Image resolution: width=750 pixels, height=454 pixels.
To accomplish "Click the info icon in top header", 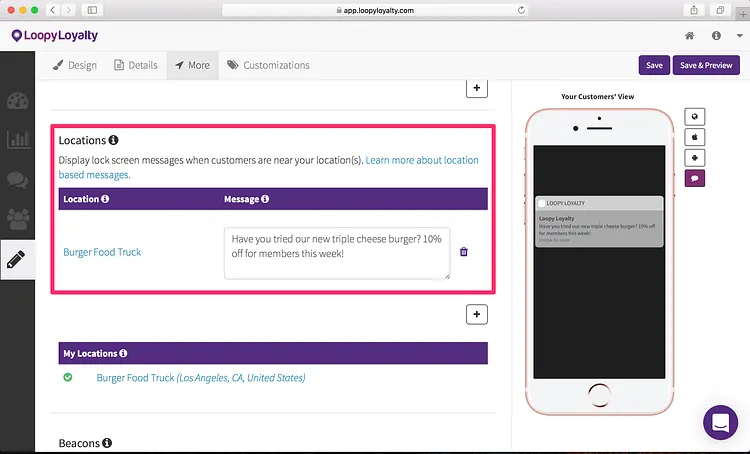I will click(716, 35).
